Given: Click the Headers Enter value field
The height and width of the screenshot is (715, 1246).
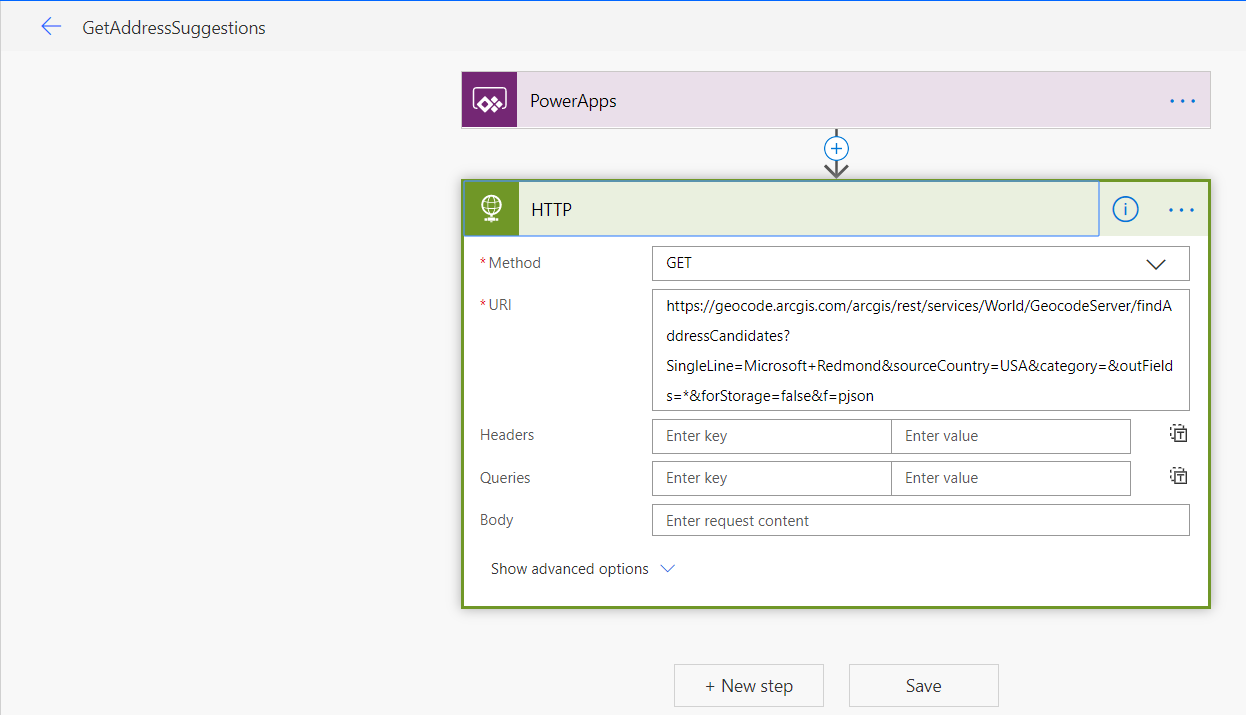Looking at the screenshot, I should (1010, 436).
